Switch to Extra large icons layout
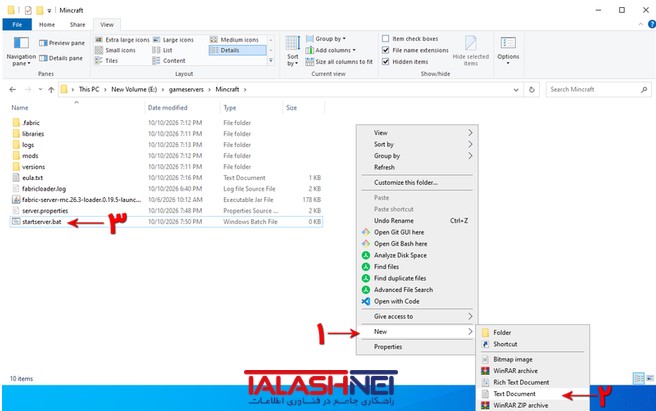This screenshot has width=656, height=411. pos(122,40)
